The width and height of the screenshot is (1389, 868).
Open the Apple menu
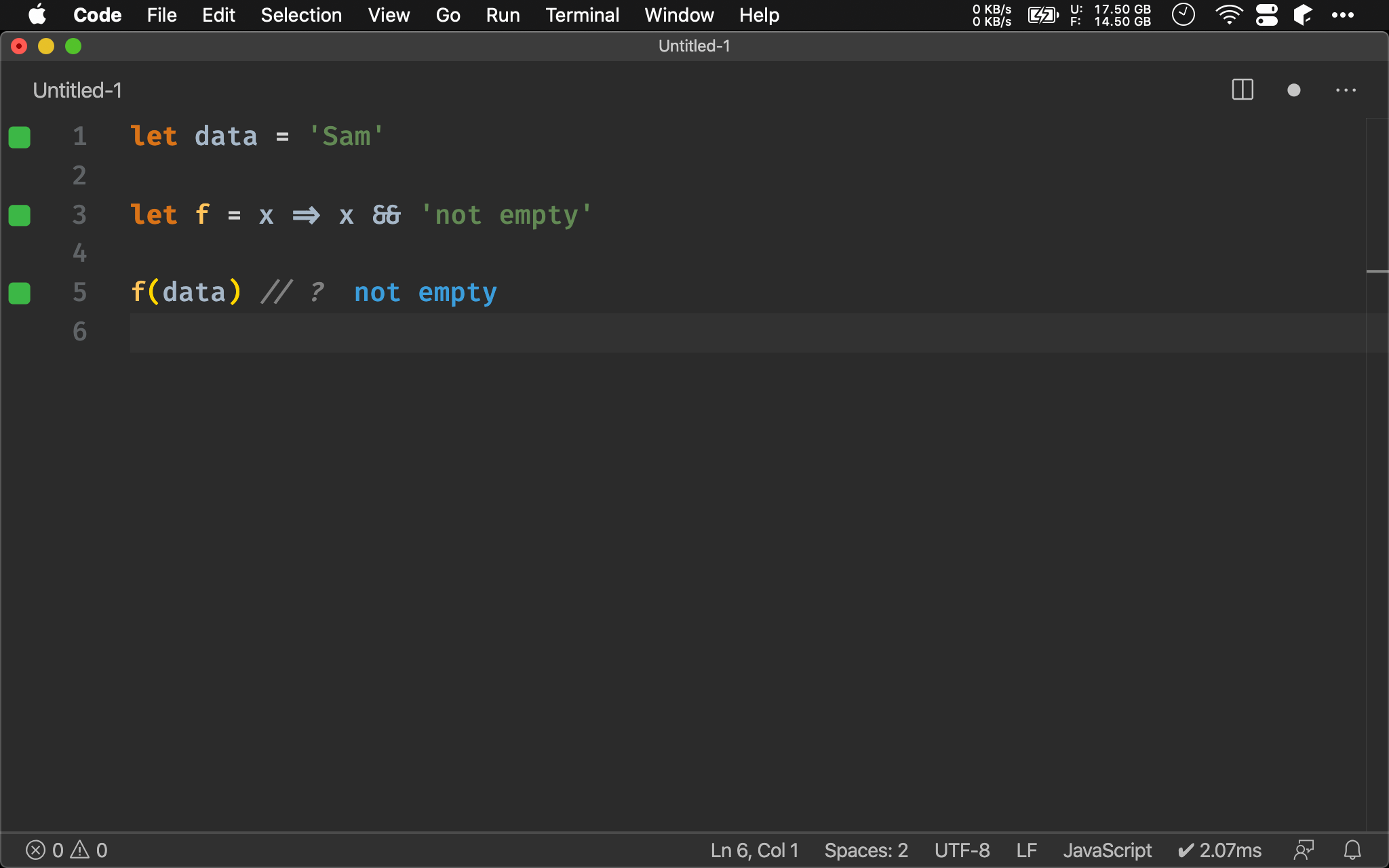click(x=37, y=14)
